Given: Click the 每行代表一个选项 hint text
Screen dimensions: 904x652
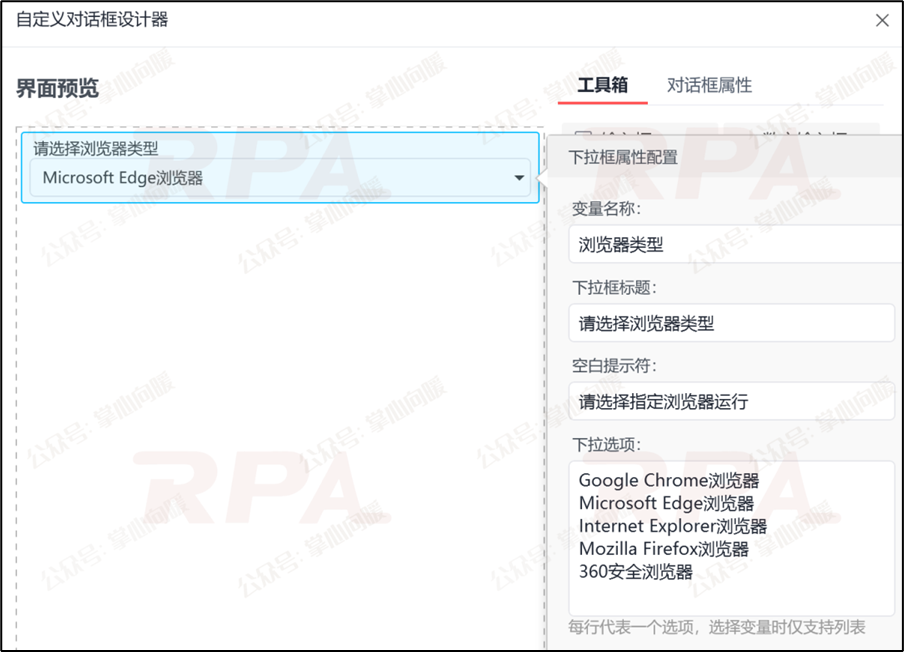Looking at the screenshot, I should (717, 627).
